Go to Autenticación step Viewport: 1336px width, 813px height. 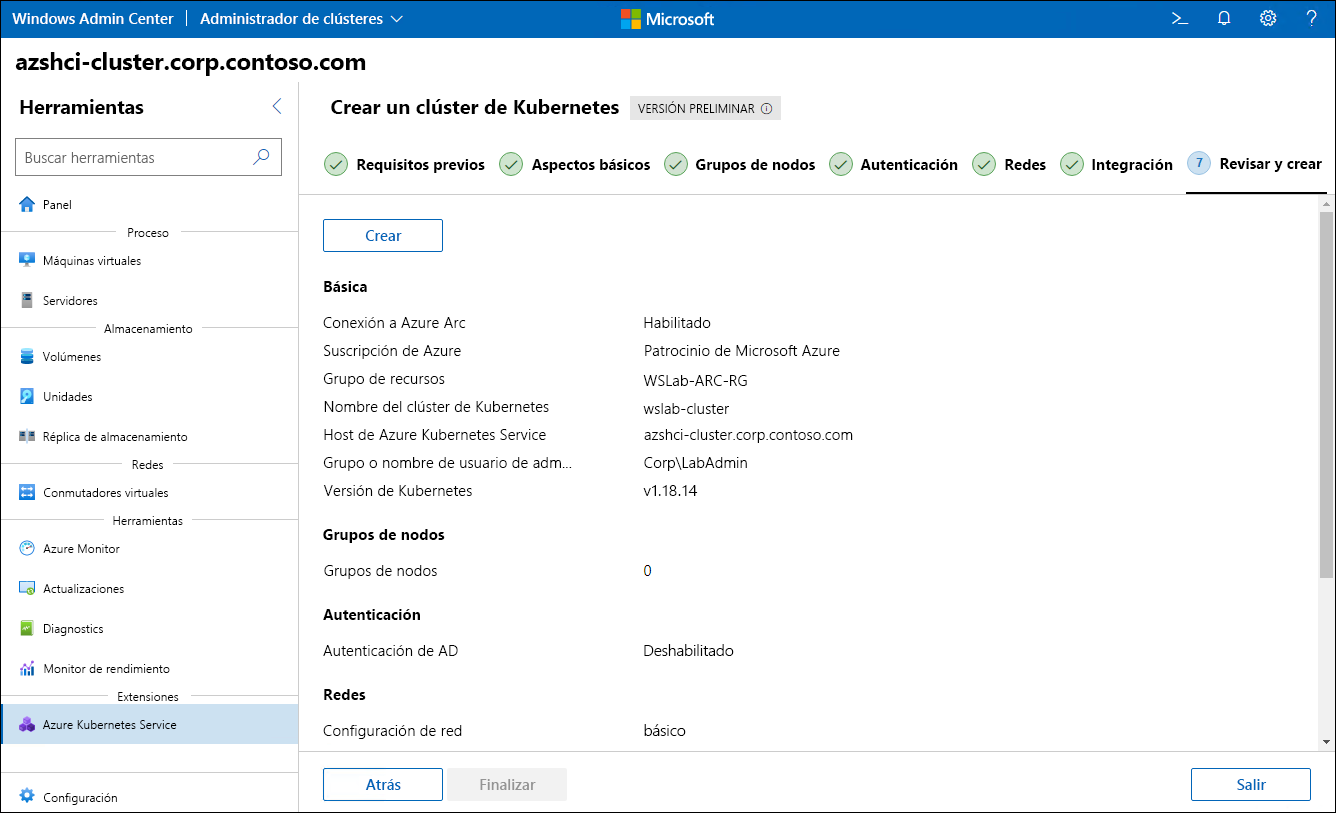[x=894, y=165]
